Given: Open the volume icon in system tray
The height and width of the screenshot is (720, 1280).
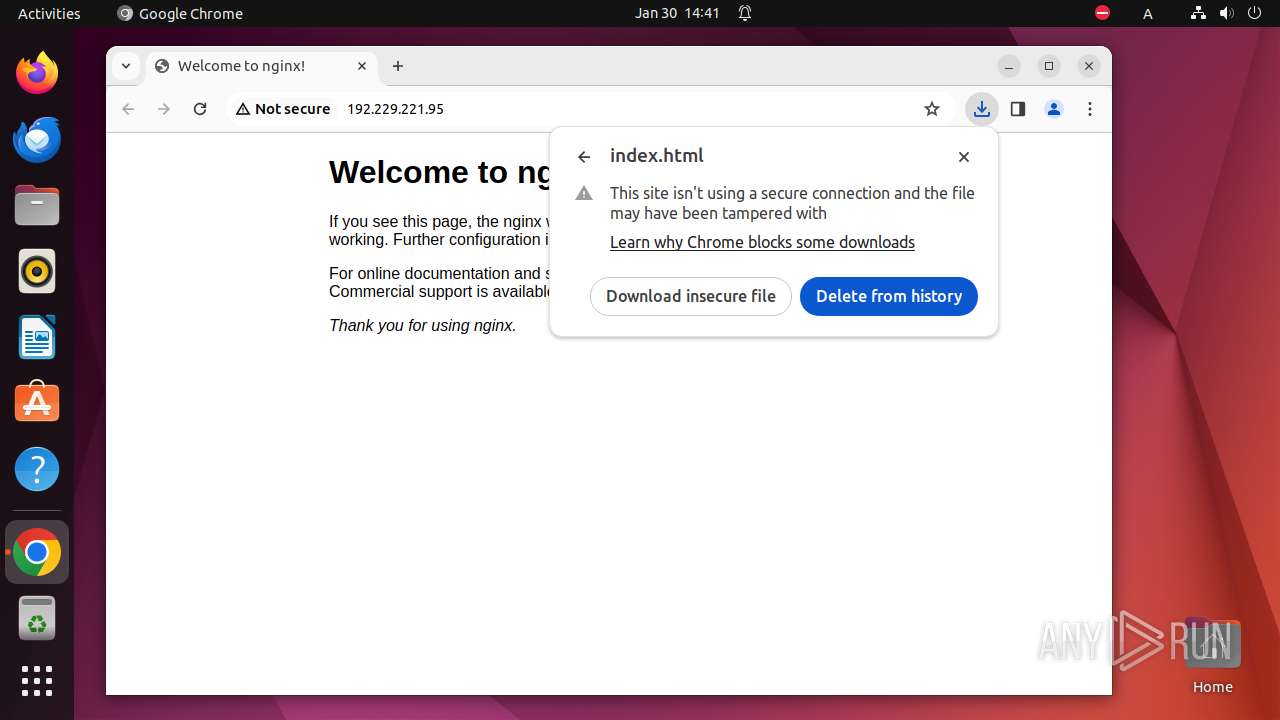Looking at the screenshot, I should click(1227, 13).
